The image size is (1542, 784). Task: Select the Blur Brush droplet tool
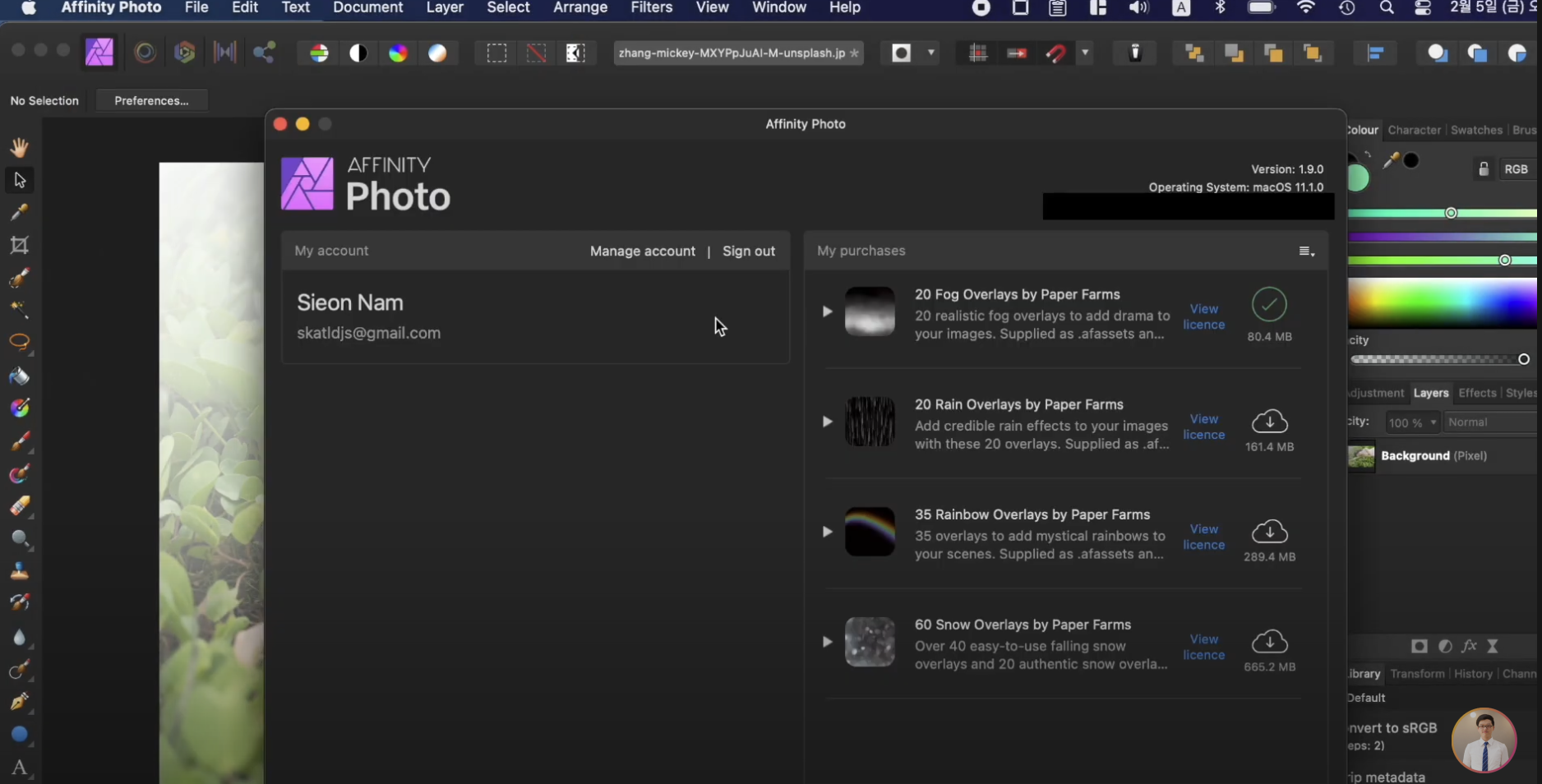click(20, 637)
